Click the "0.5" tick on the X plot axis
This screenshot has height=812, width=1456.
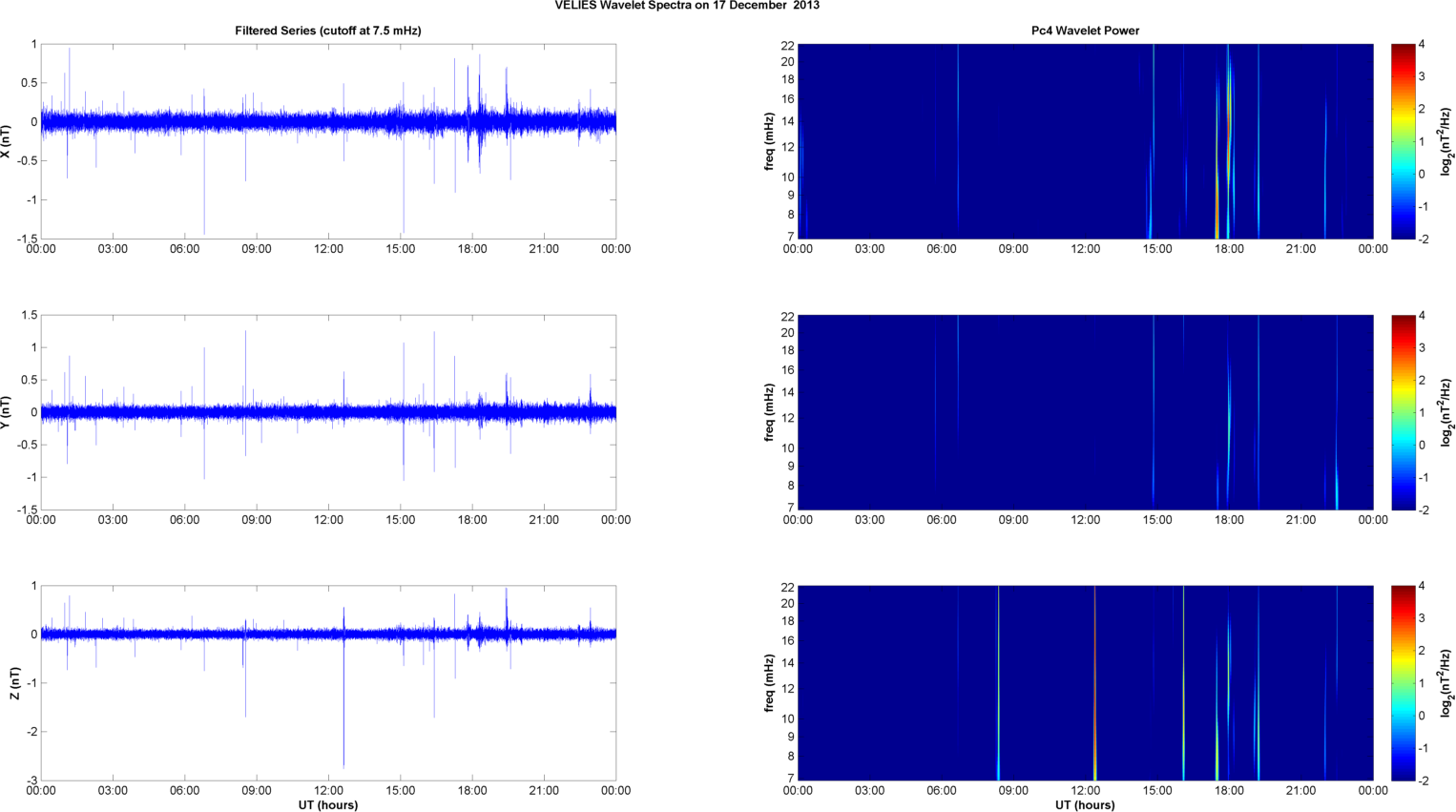coord(29,83)
